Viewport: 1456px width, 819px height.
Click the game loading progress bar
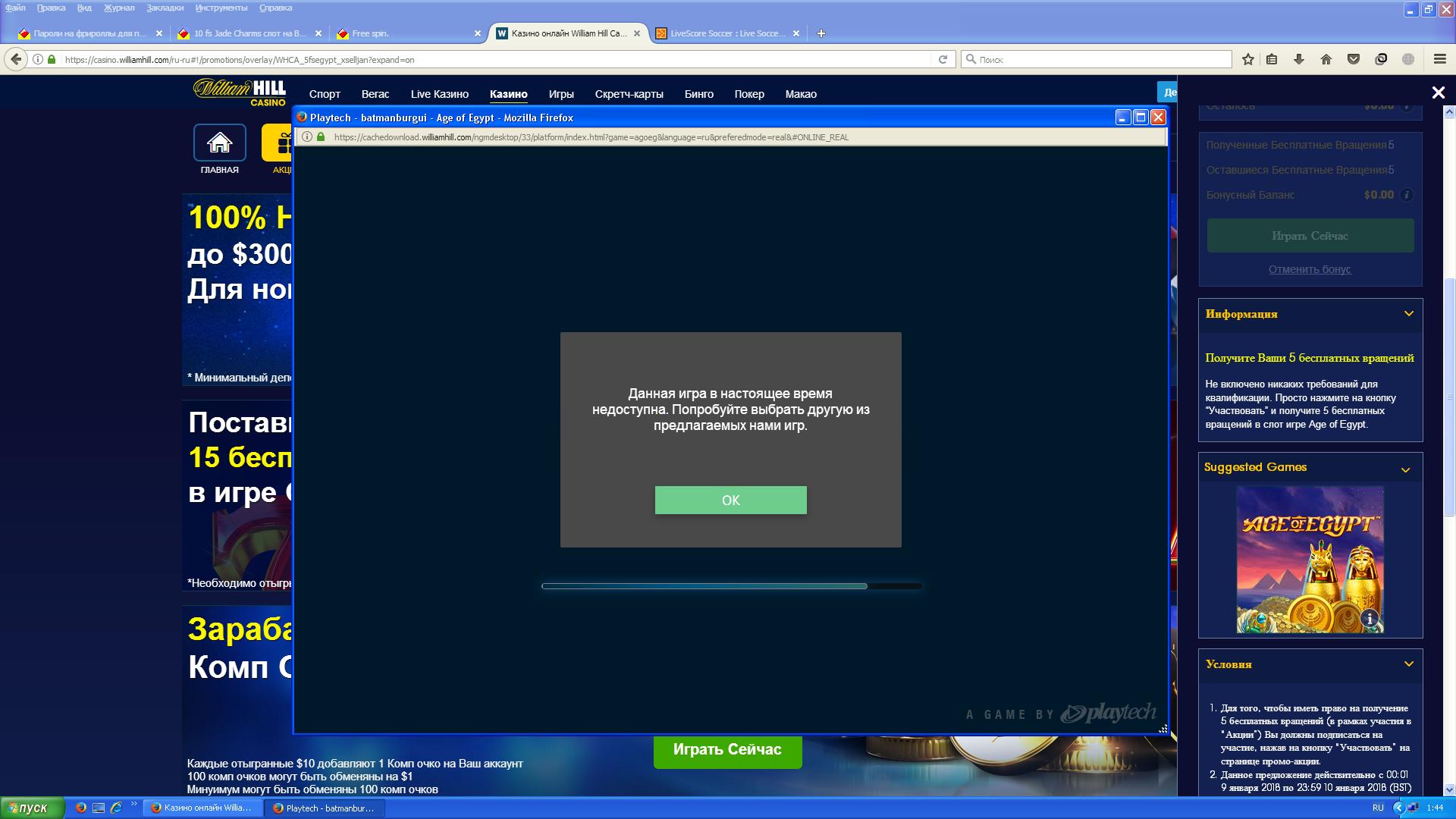(732, 586)
